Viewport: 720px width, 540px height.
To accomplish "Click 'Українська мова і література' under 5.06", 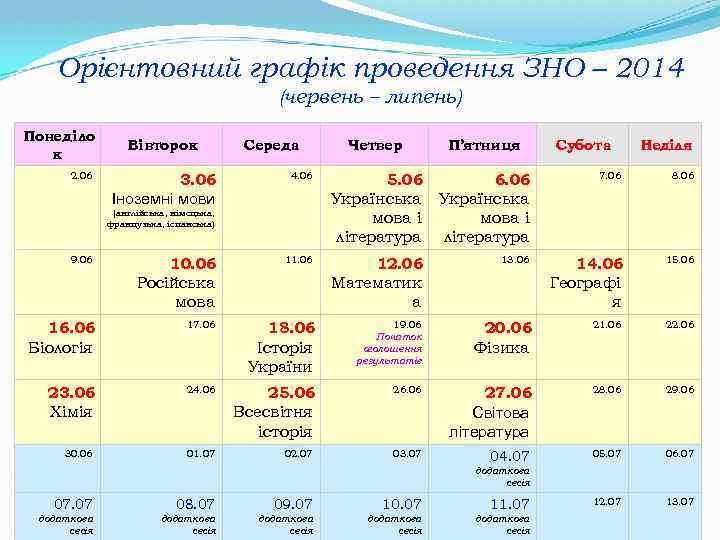I will (x=377, y=218).
